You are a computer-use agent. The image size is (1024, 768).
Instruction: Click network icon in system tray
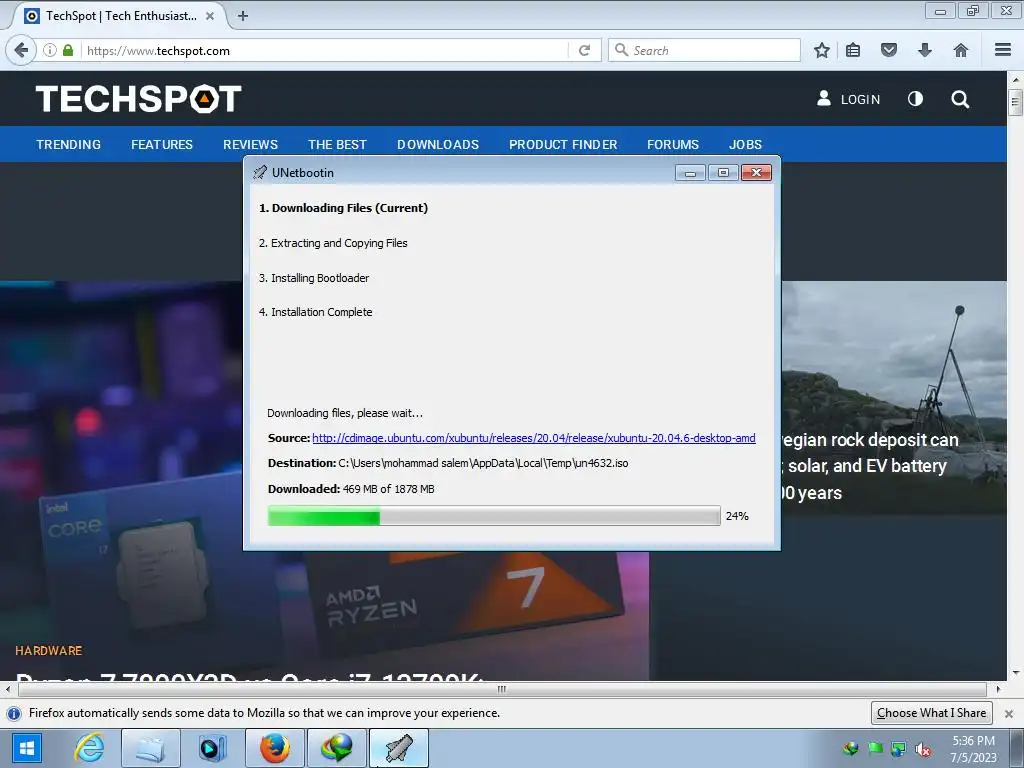[x=899, y=749]
